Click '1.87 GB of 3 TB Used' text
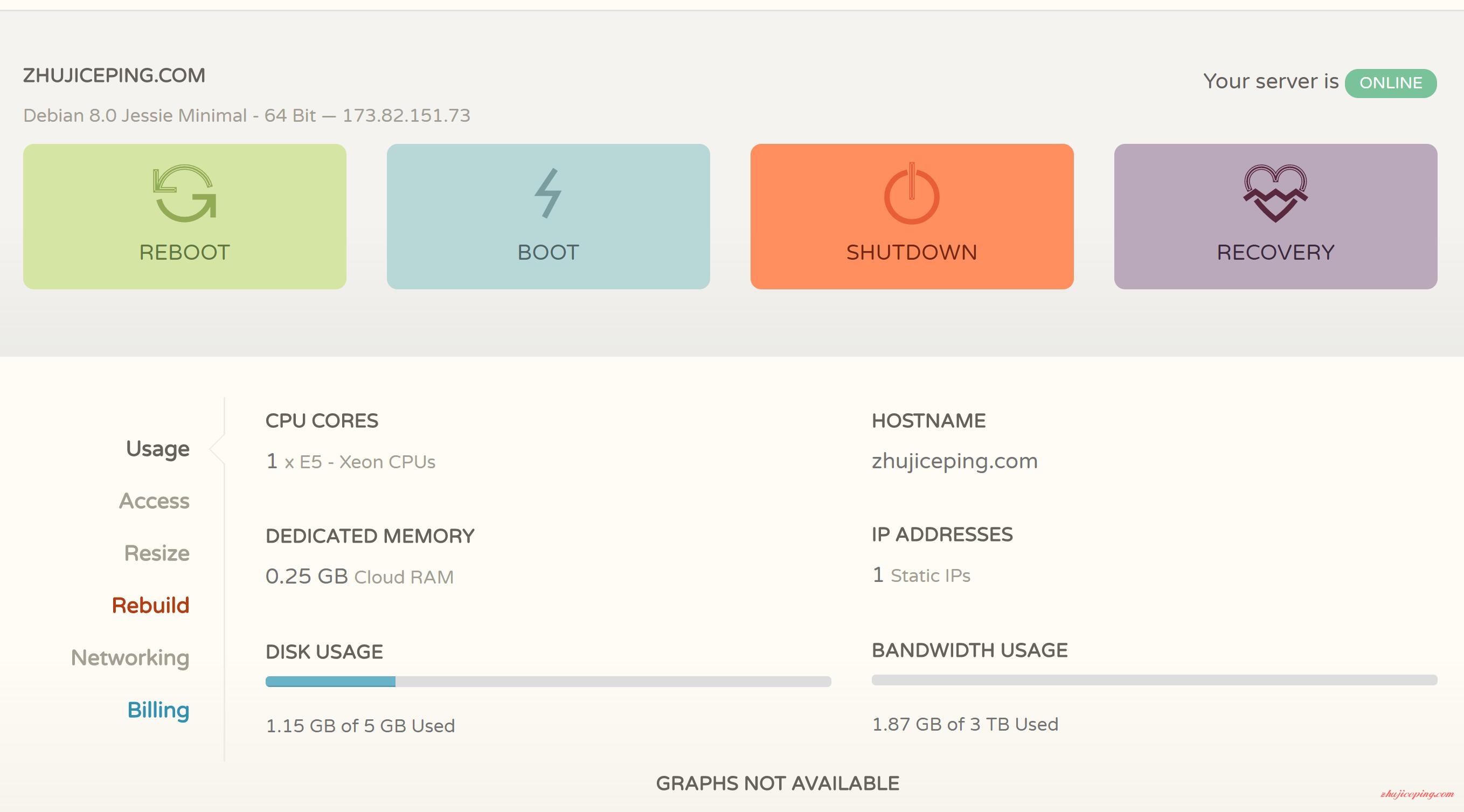 965,724
